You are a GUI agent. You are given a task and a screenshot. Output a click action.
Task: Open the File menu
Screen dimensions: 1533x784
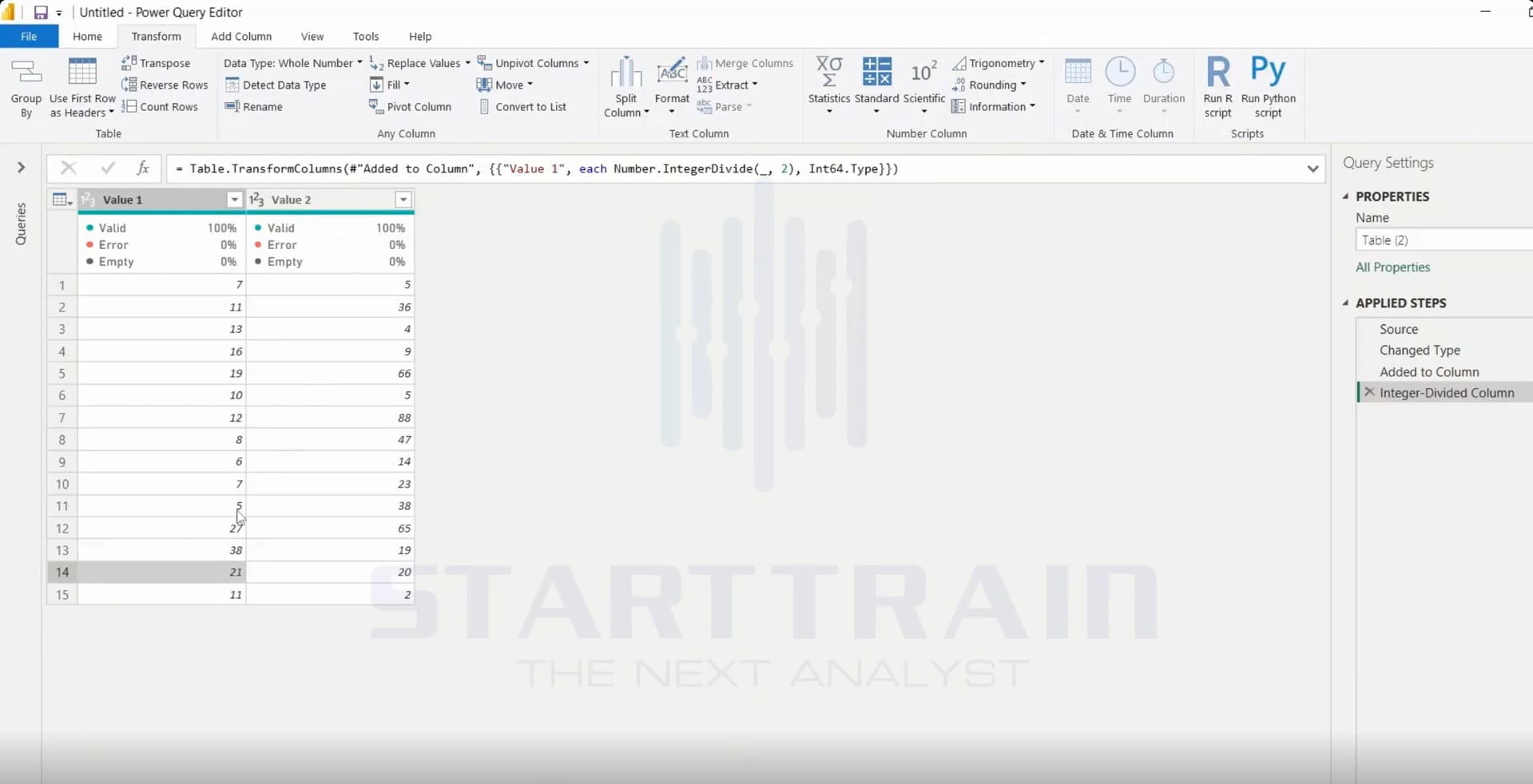coord(29,36)
